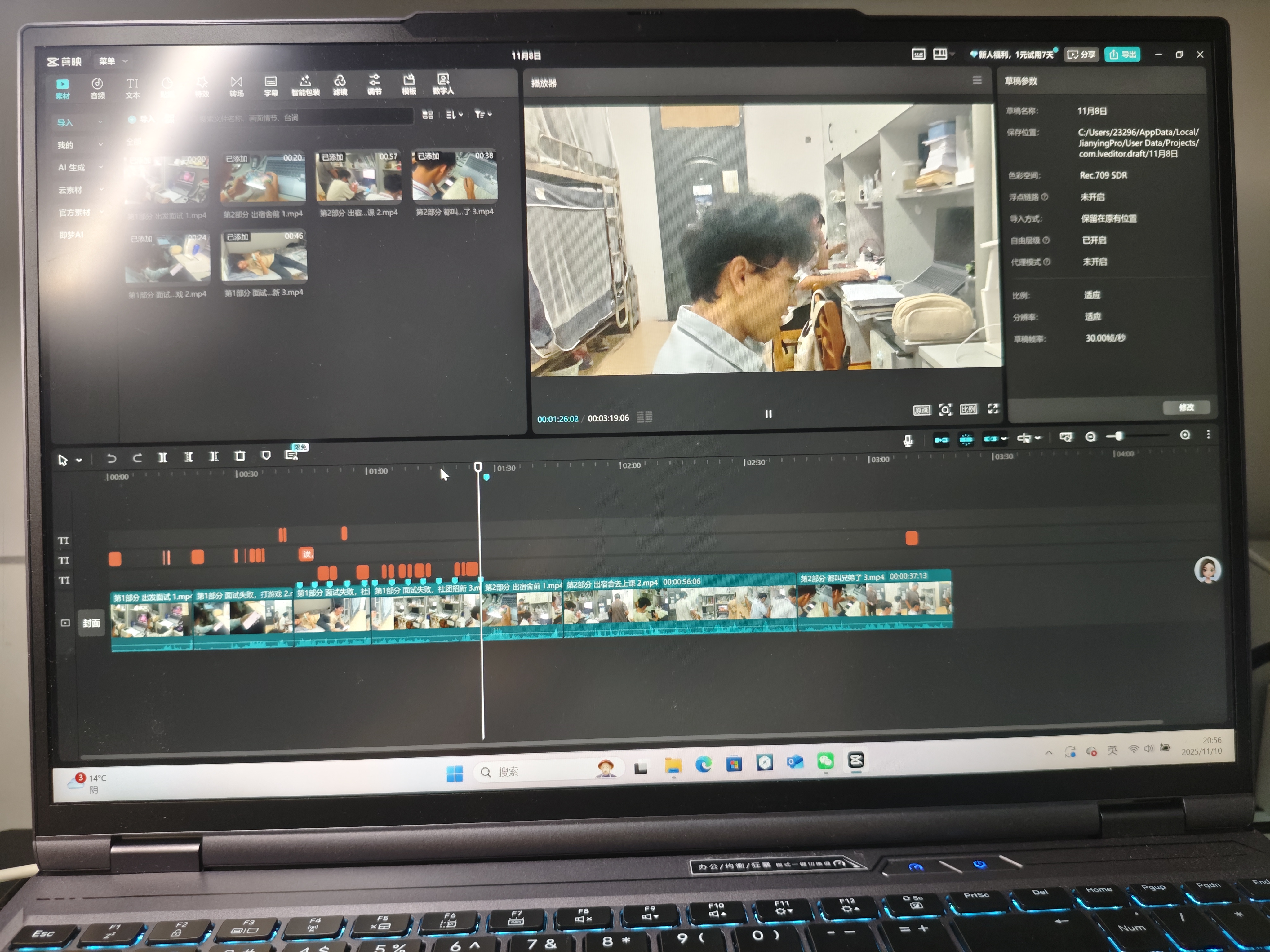Open fullscreen preview in the player
The width and height of the screenshot is (1270, 952).
tap(993, 408)
